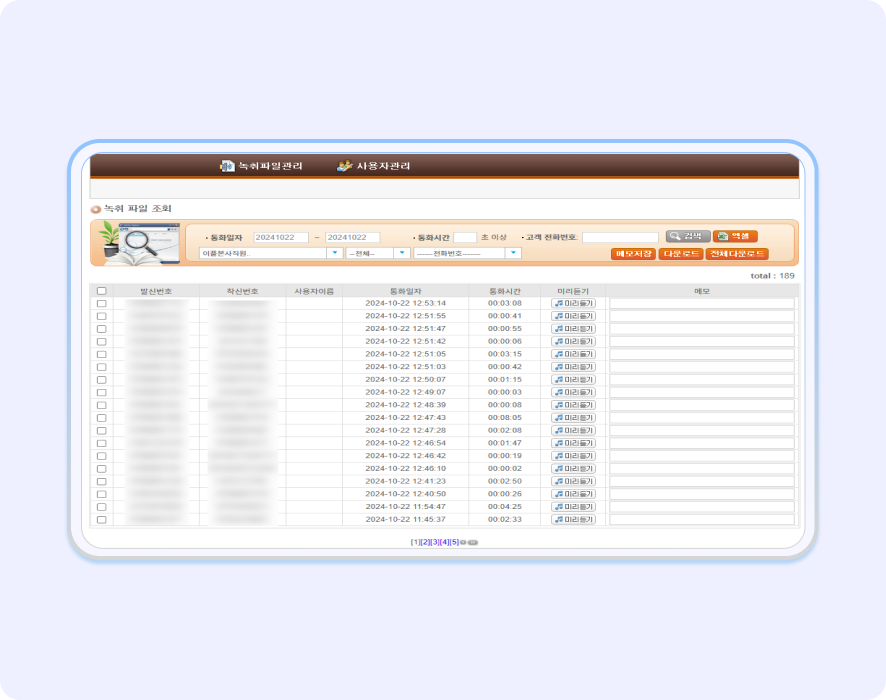
Task: Check the row for 12:46:54 call
Action: tap(101, 443)
